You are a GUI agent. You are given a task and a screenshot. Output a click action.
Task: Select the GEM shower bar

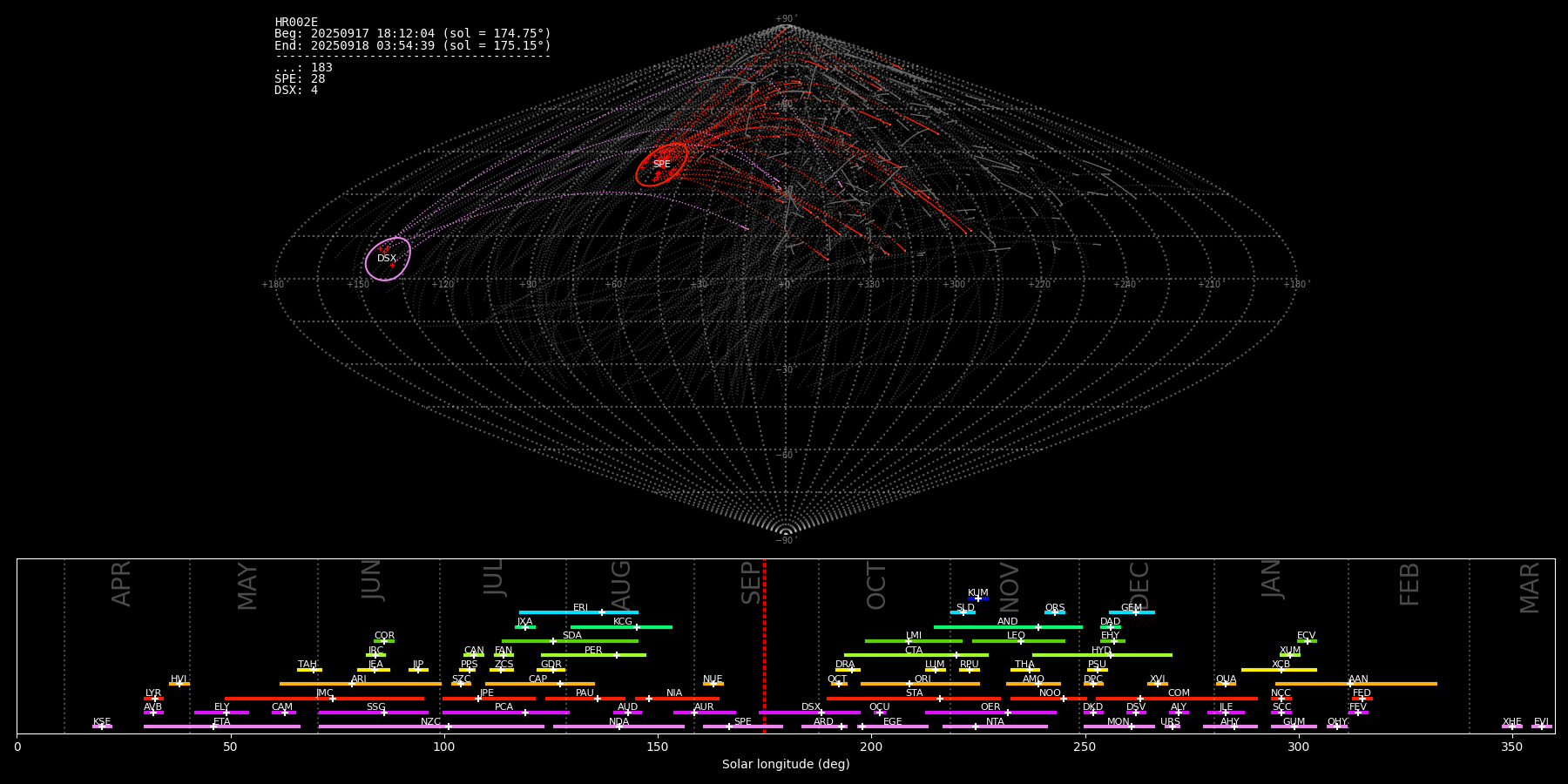point(1132,612)
